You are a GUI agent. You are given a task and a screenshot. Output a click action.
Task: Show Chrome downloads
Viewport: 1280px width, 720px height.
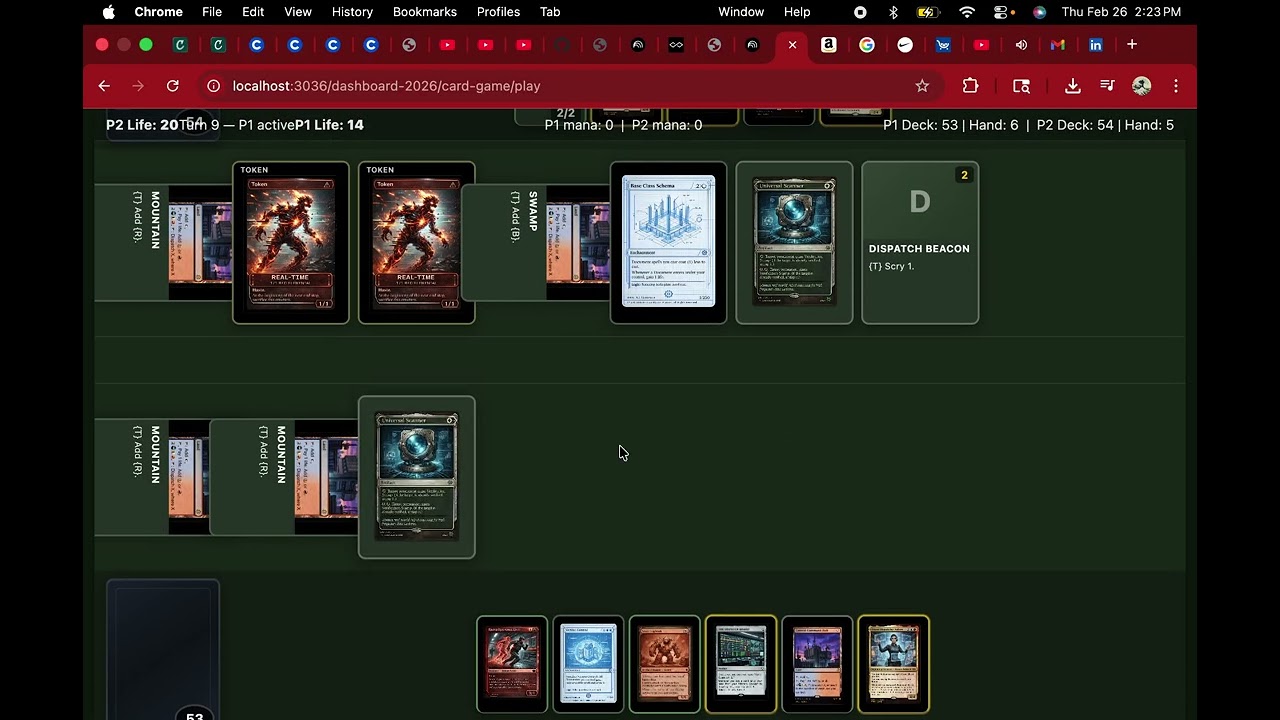pos(1073,86)
